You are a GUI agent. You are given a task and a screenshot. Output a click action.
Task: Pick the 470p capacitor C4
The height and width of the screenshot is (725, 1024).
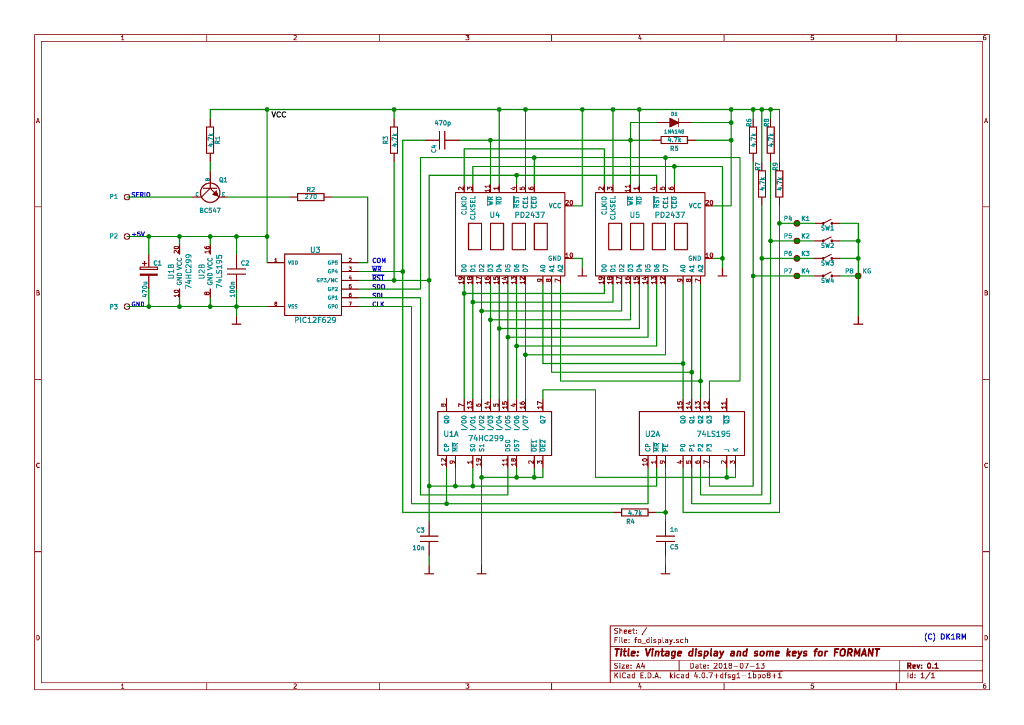(443, 140)
